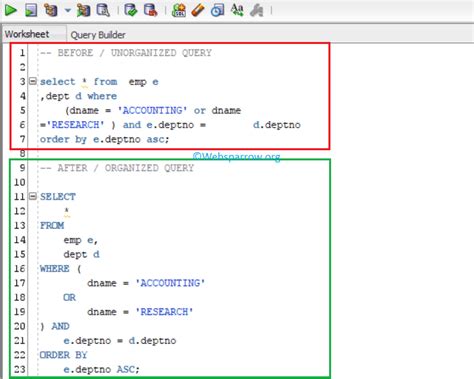Click 'order by e.deptno asc;' on line 7
This screenshot has width=474, height=379.
tap(105, 139)
